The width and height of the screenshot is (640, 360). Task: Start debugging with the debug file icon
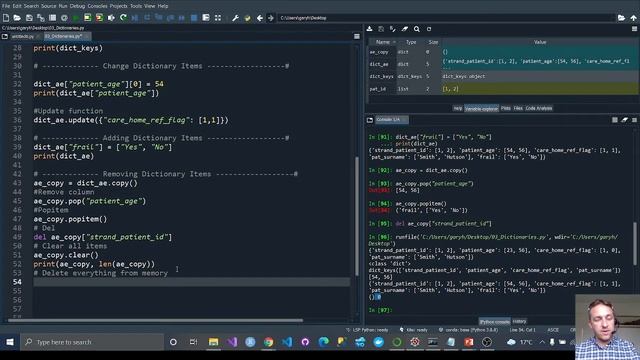pos(135,18)
